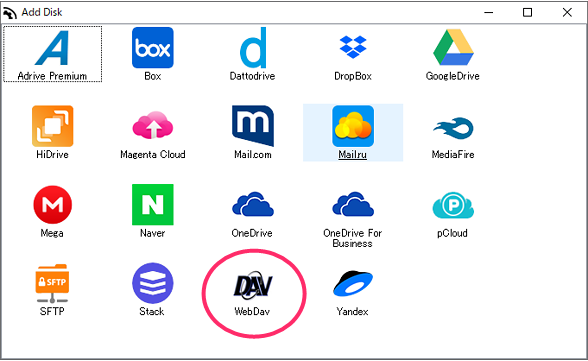Click the 'GoogleDrive' label text
This screenshot has height=361, width=588.
tap(453, 76)
